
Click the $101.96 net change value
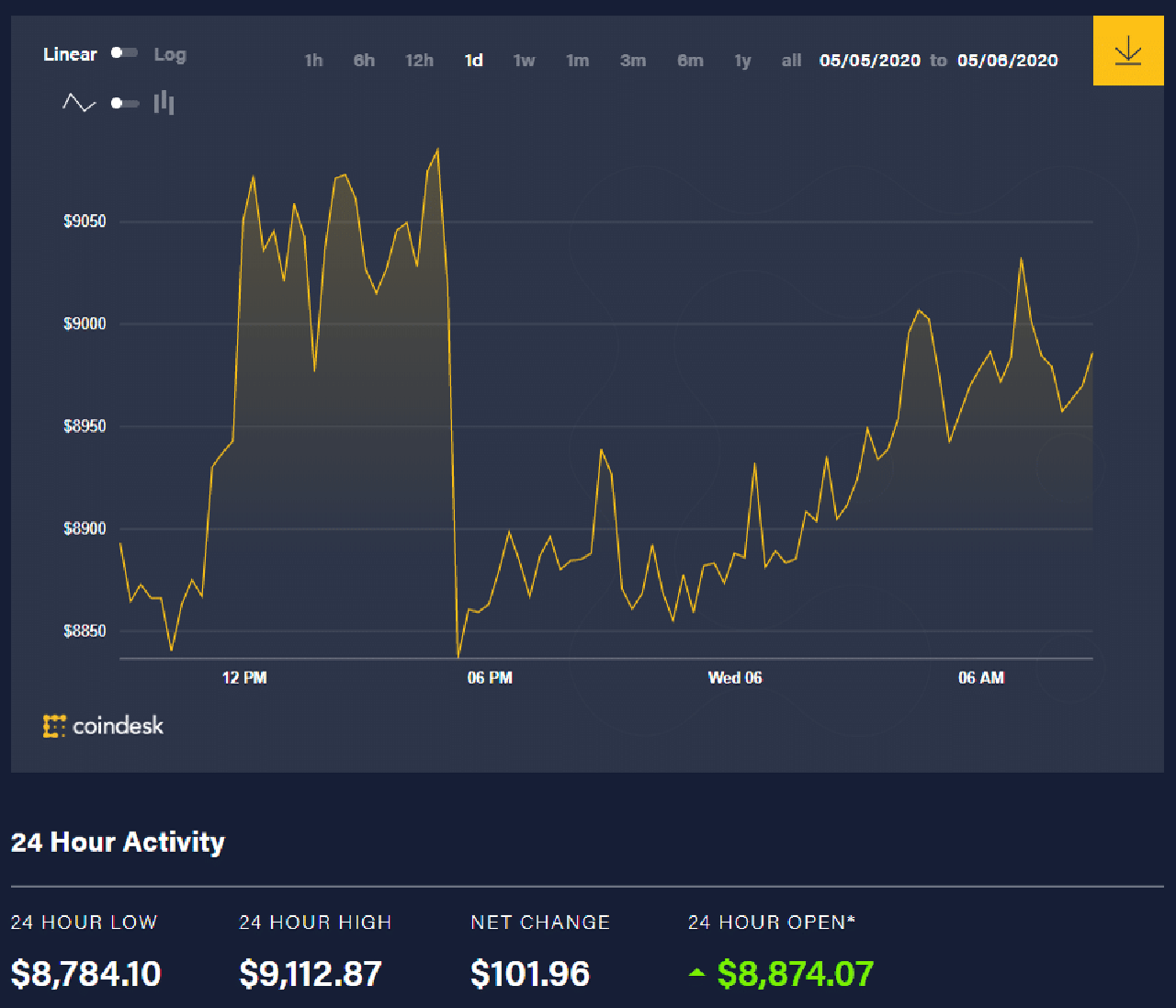pyautogui.click(x=530, y=974)
